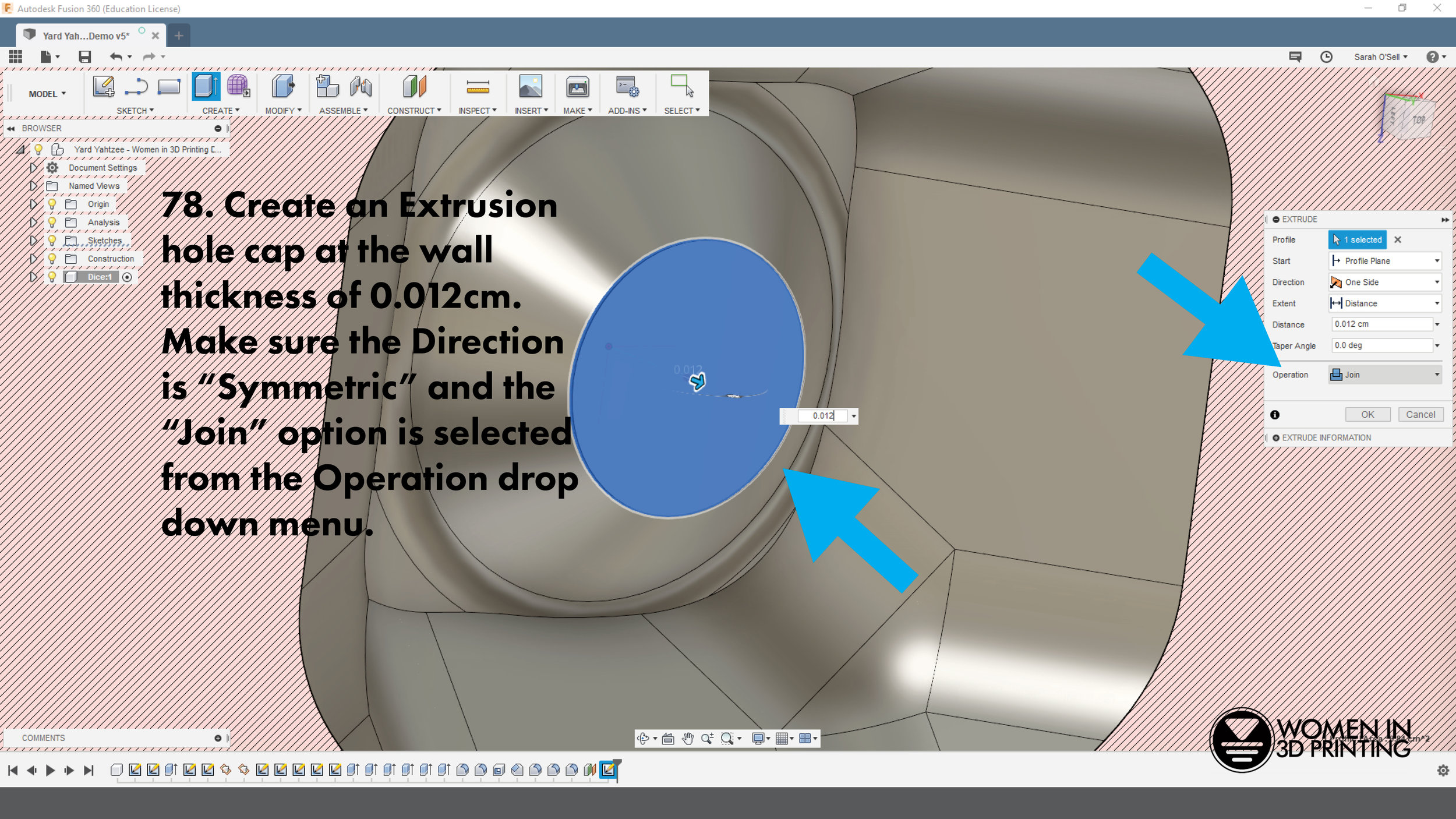Click the 1 selected Profile button
The width and height of the screenshot is (1456, 819).
point(1358,239)
